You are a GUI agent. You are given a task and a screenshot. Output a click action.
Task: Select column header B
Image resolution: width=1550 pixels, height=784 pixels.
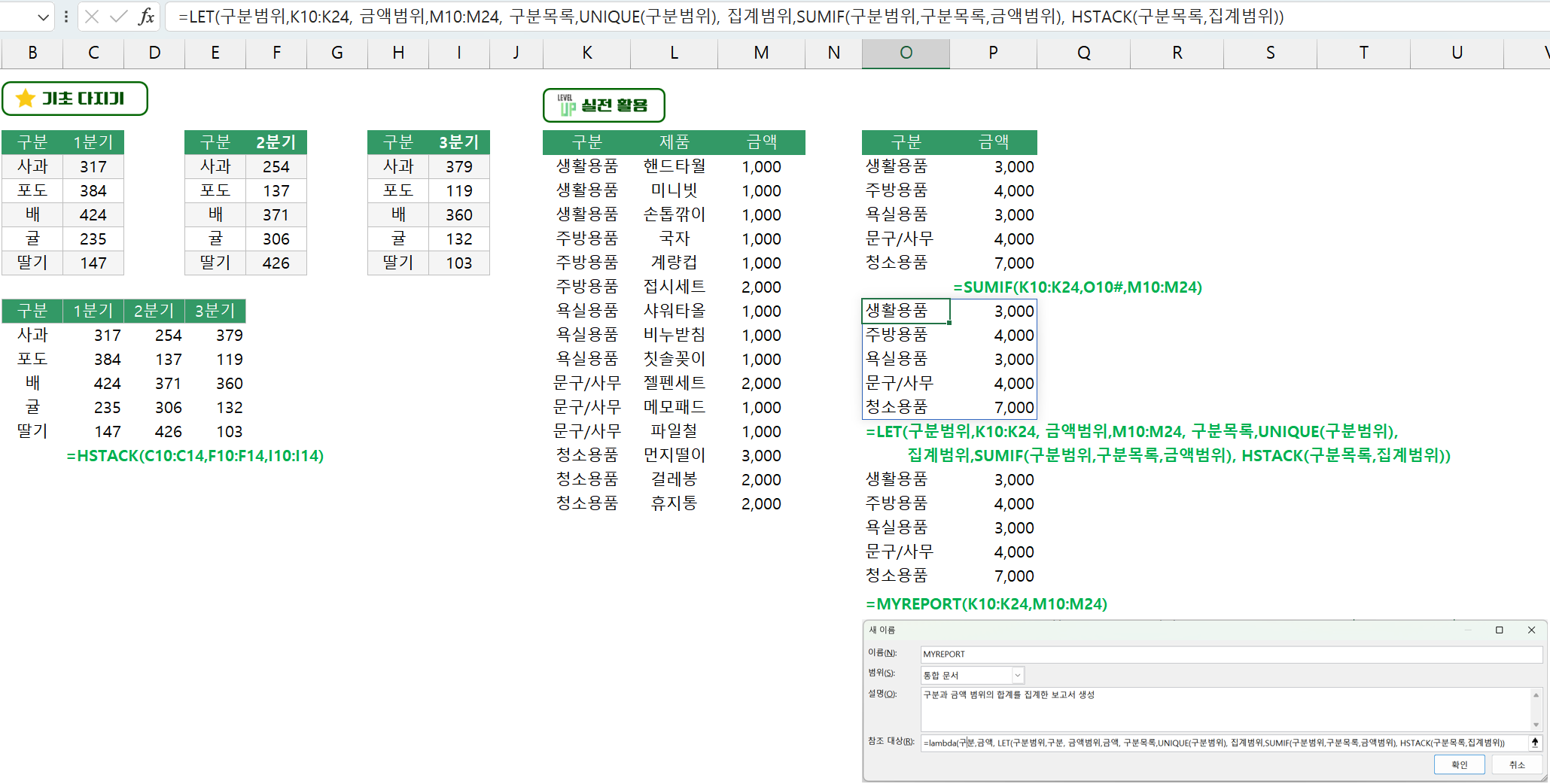point(32,53)
